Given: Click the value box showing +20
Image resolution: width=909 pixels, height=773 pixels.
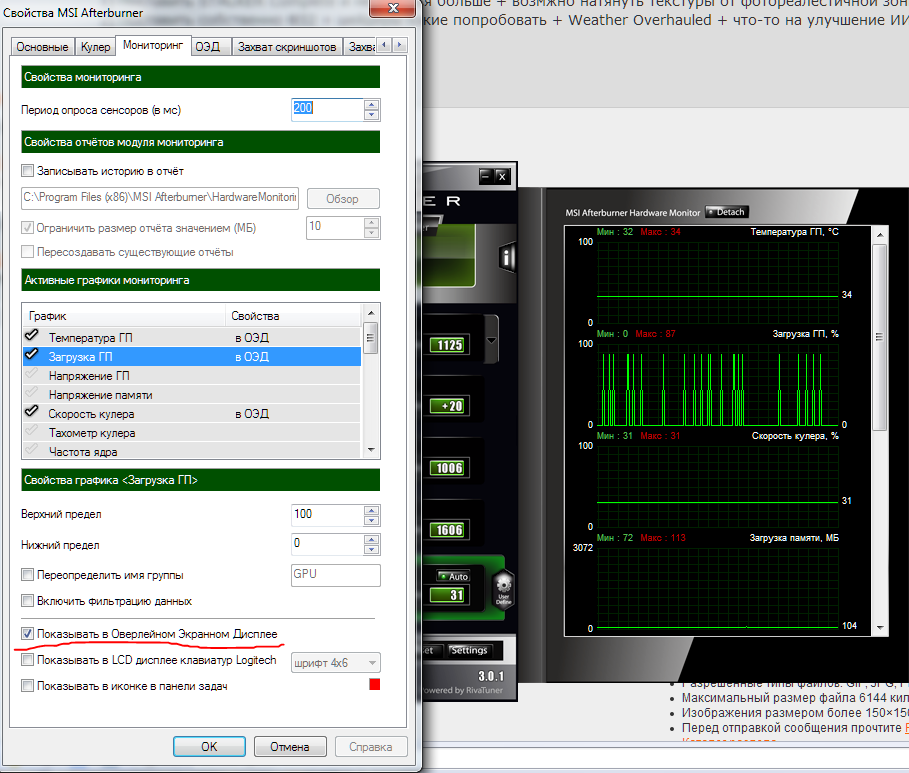Looking at the screenshot, I should pos(447,406).
